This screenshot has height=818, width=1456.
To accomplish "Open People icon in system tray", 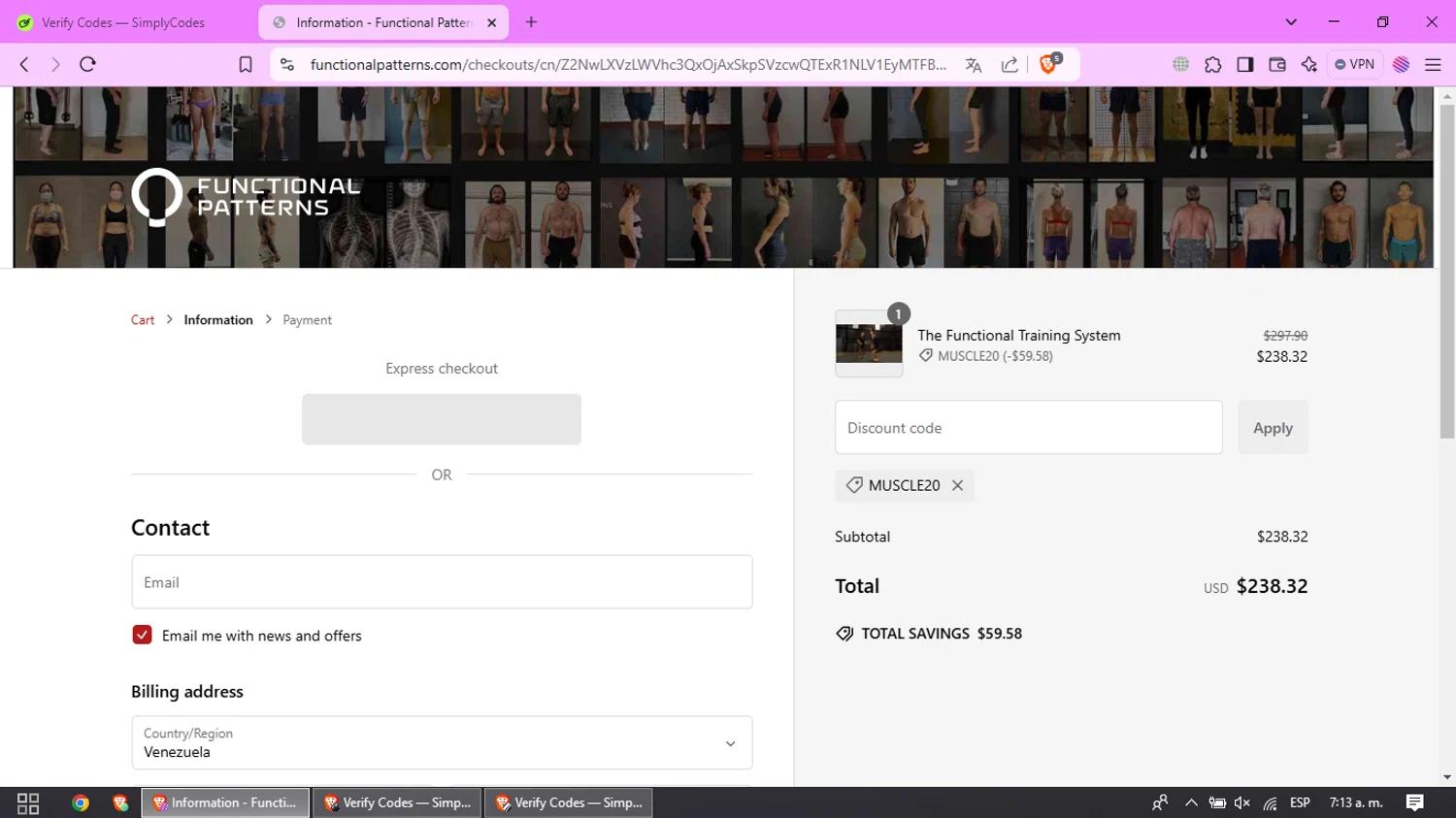I will pos(1160,802).
